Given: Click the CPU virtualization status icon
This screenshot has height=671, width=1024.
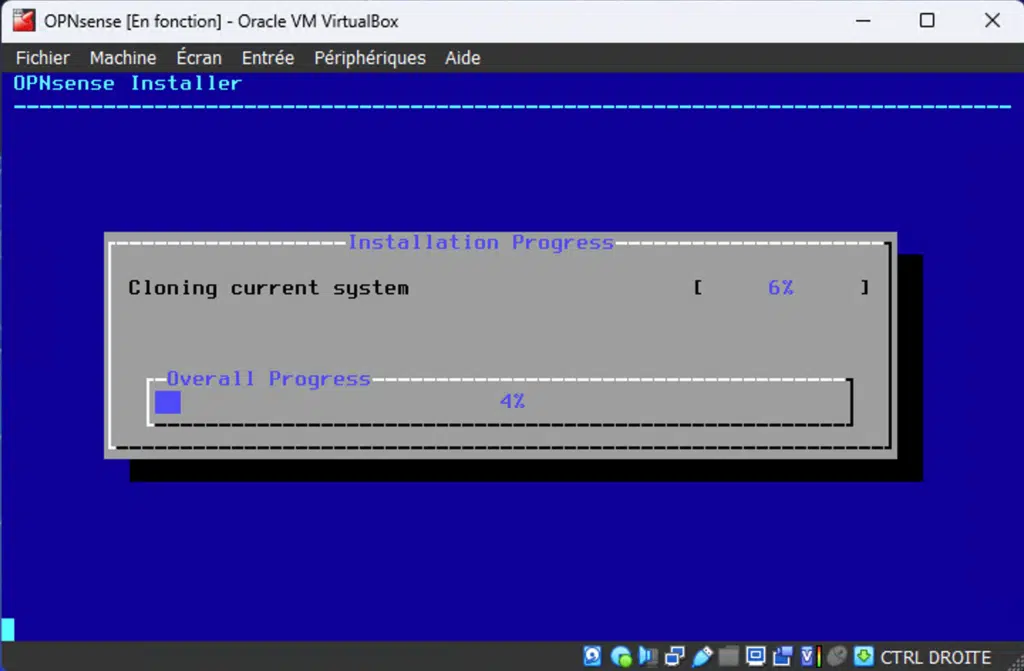Looking at the screenshot, I should pyautogui.click(x=810, y=656).
